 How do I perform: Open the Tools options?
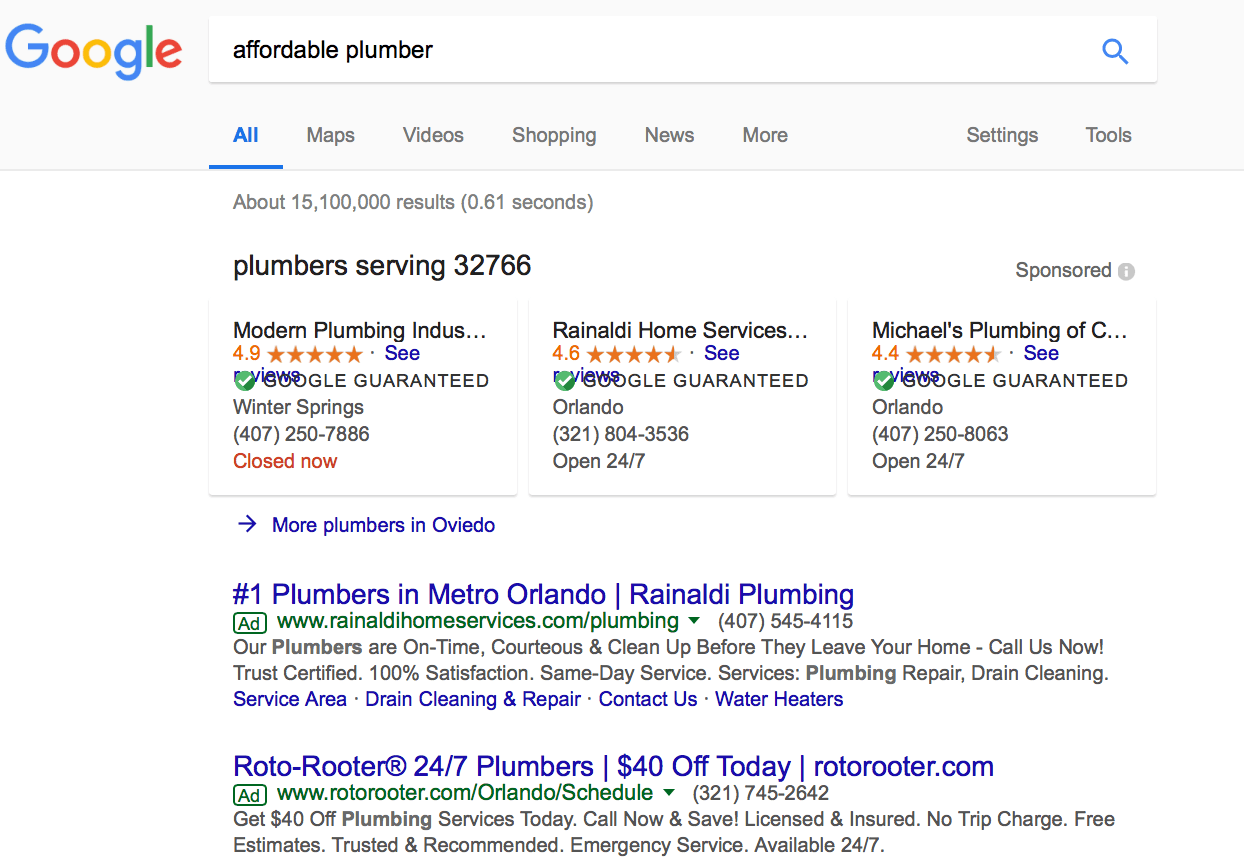tap(1109, 135)
